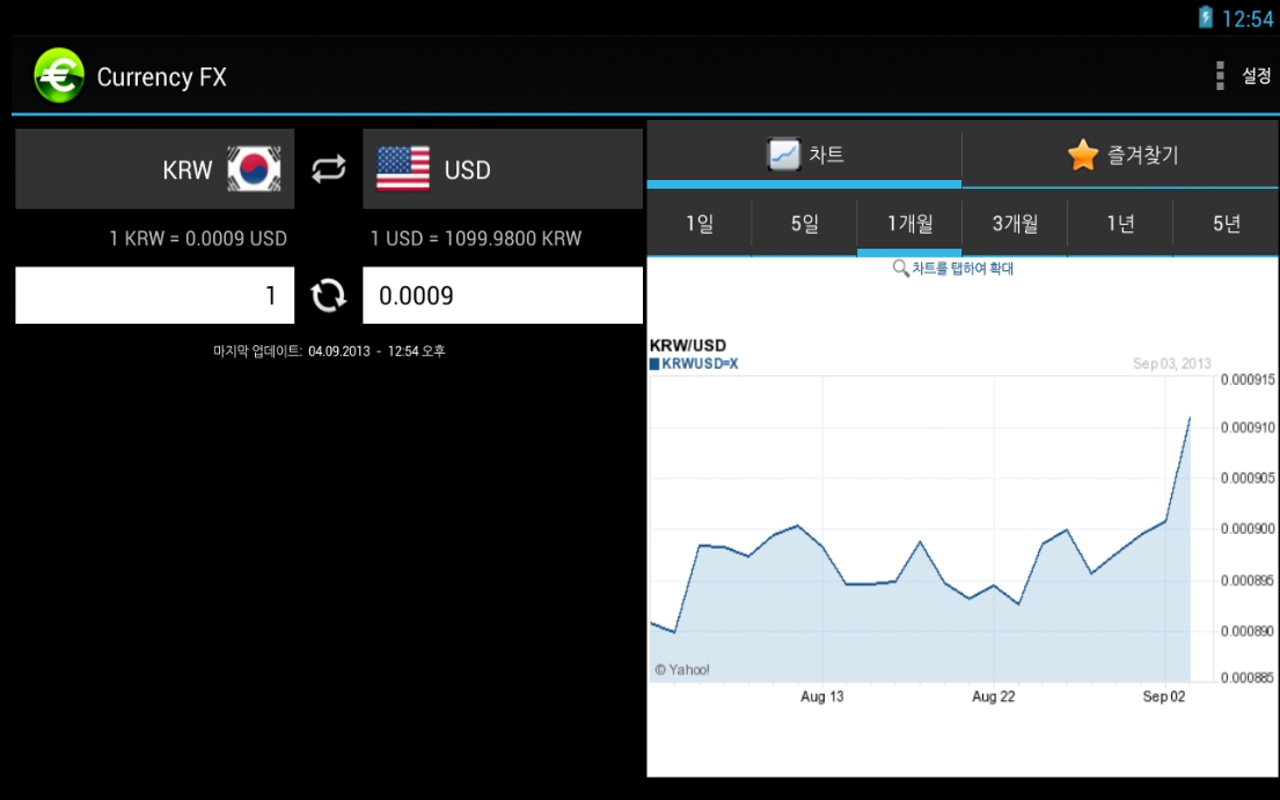This screenshot has width=1280, height=800.
Task: Switch to the 즐겨찾기 tab
Action: point(1120,155)
